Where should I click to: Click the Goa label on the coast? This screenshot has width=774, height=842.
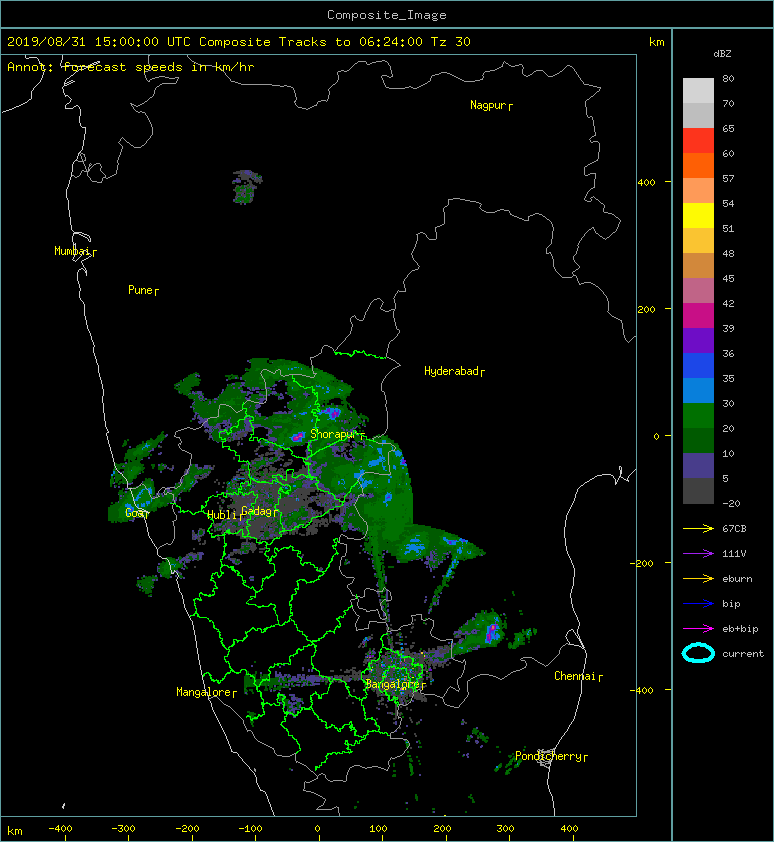click(134, 513)
